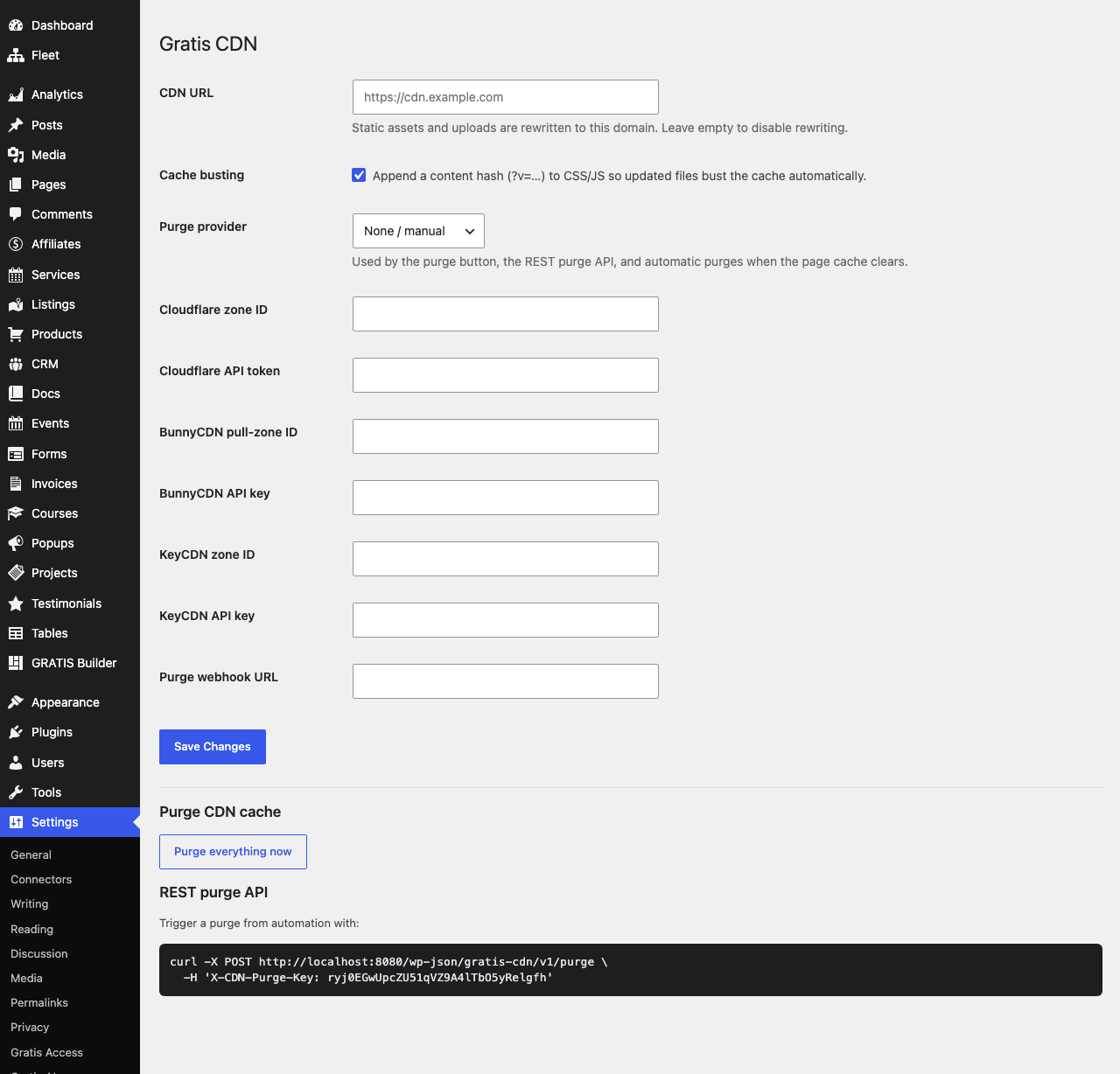Focus the Purge webhook URL field
1120x1074 pixels.
(506, 681)
